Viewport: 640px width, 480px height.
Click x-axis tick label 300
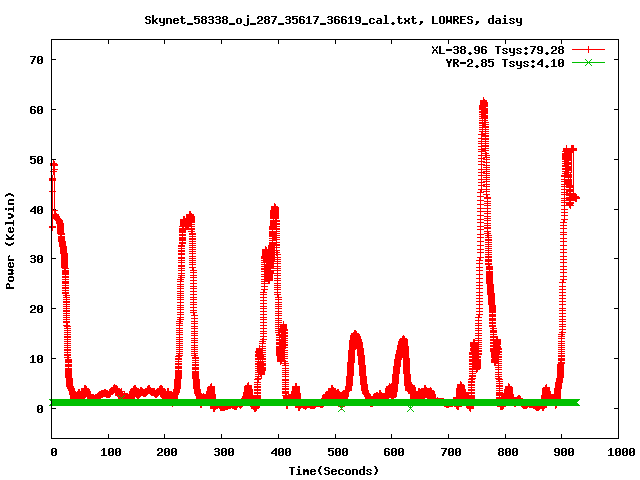click(x=224, y=452)
